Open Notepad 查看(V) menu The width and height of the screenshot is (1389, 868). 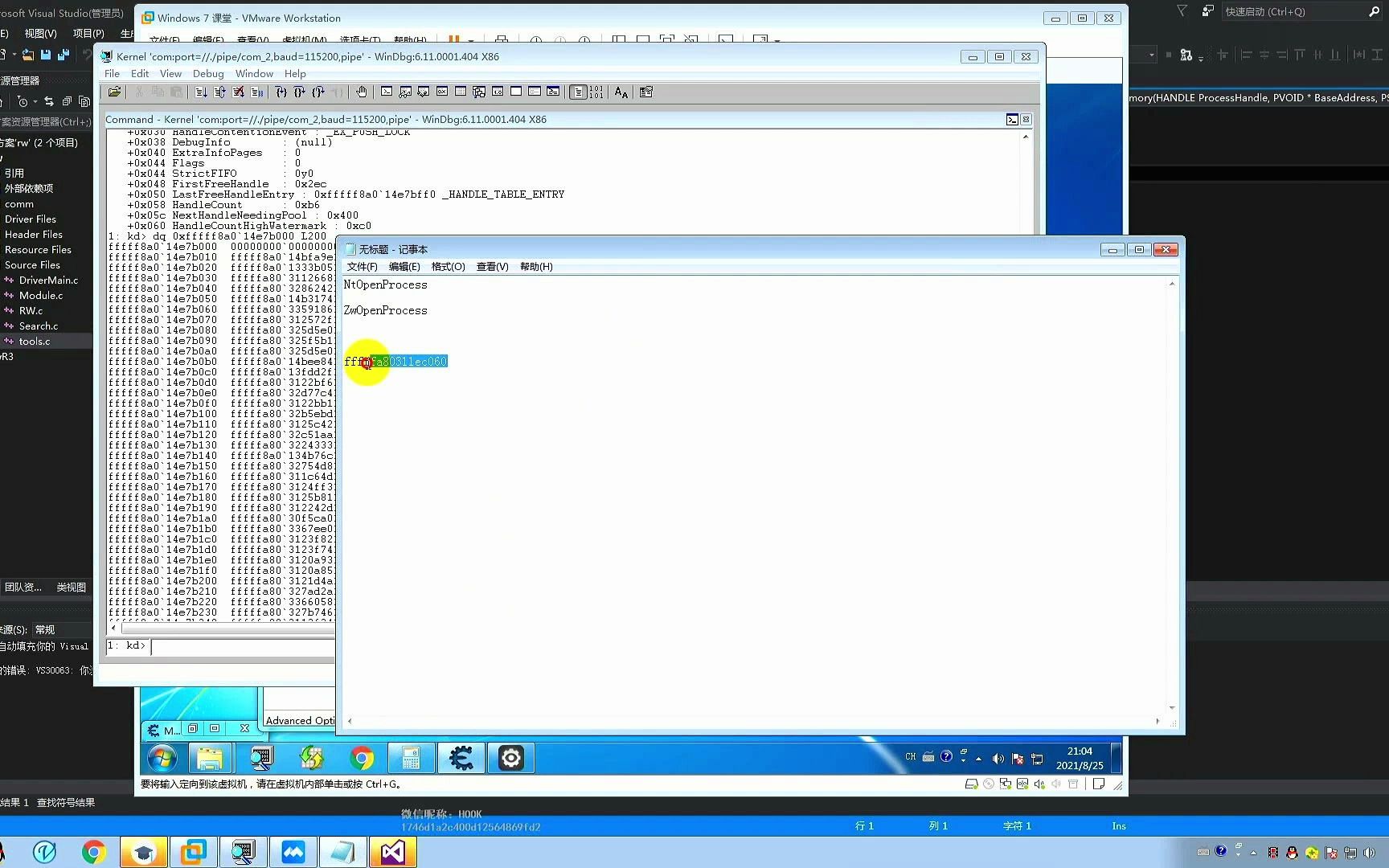(x=492, y=267)
